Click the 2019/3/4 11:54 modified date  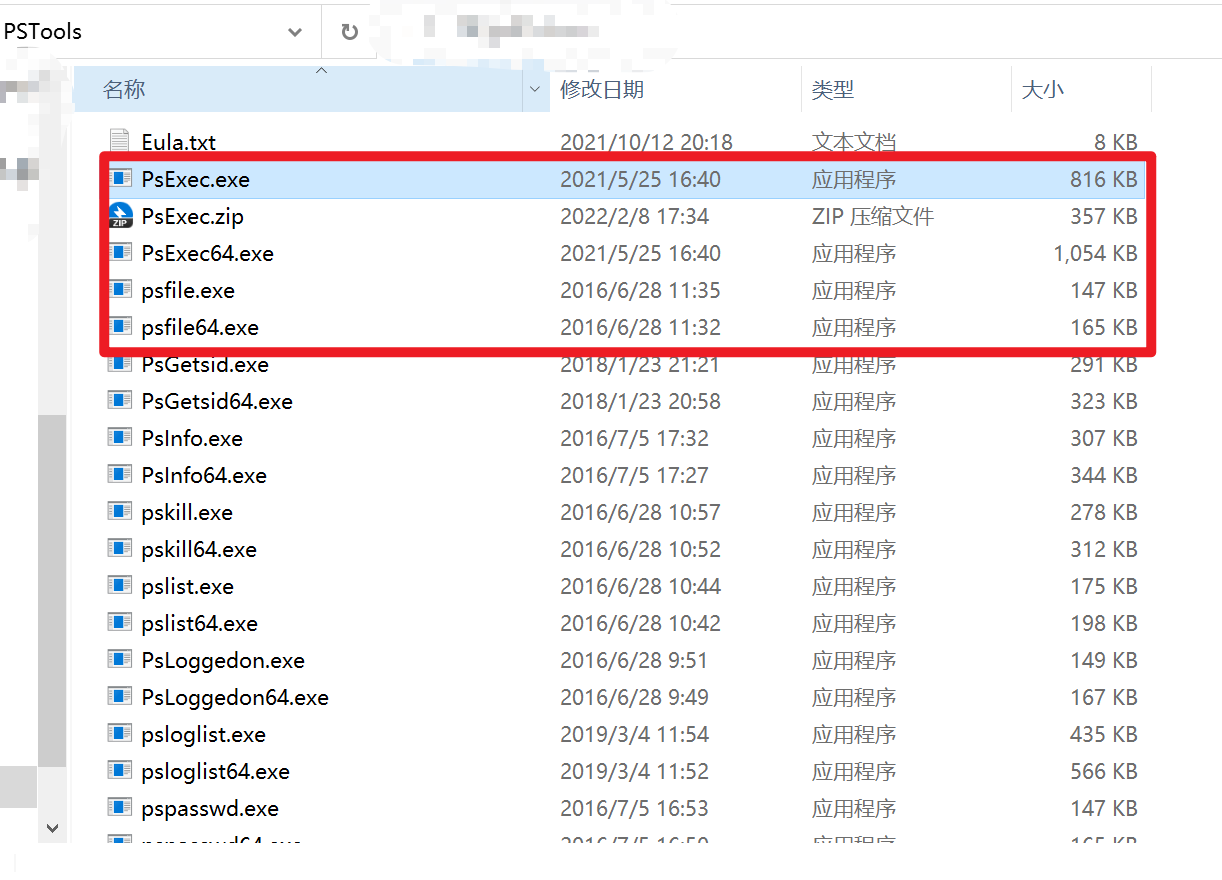(x=634, y=734)
